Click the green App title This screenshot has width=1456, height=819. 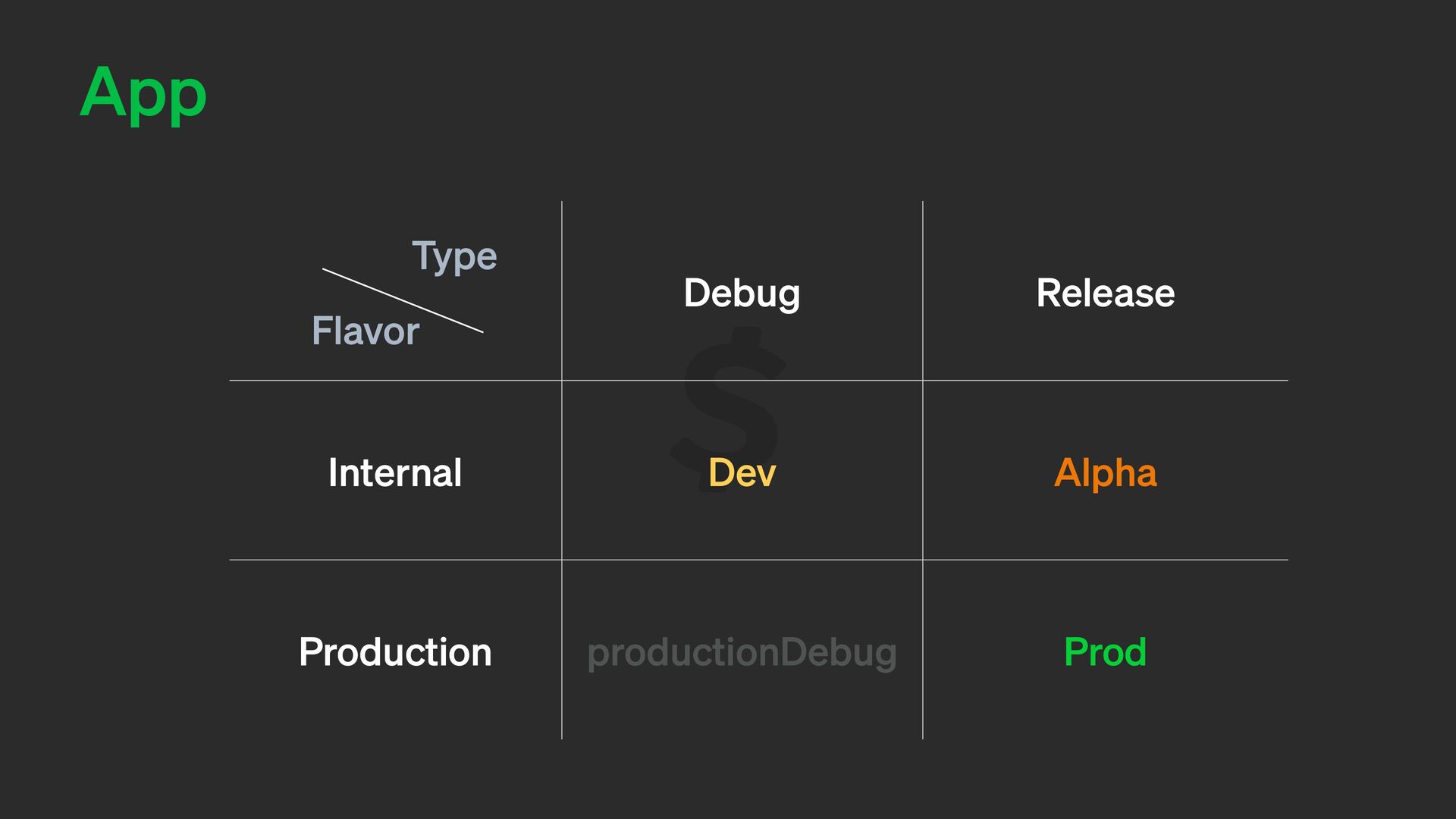[143, 93]
